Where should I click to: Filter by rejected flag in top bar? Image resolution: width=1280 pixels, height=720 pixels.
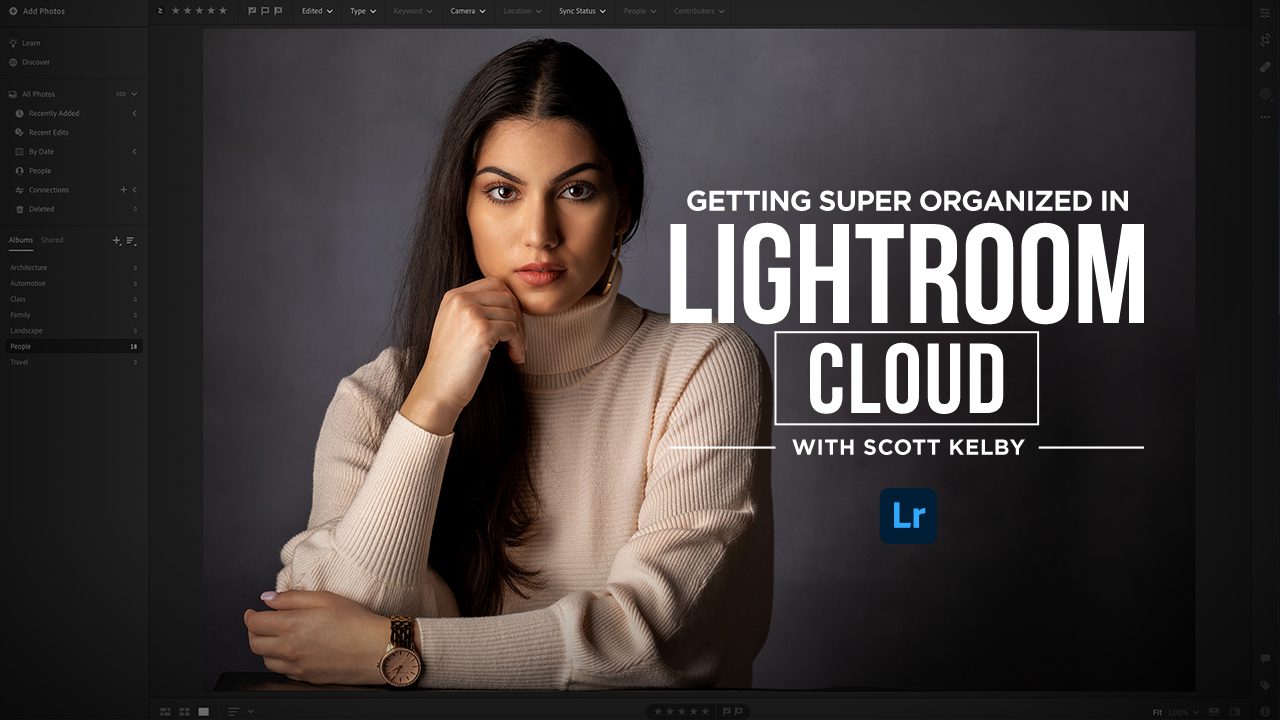point(277,11)
